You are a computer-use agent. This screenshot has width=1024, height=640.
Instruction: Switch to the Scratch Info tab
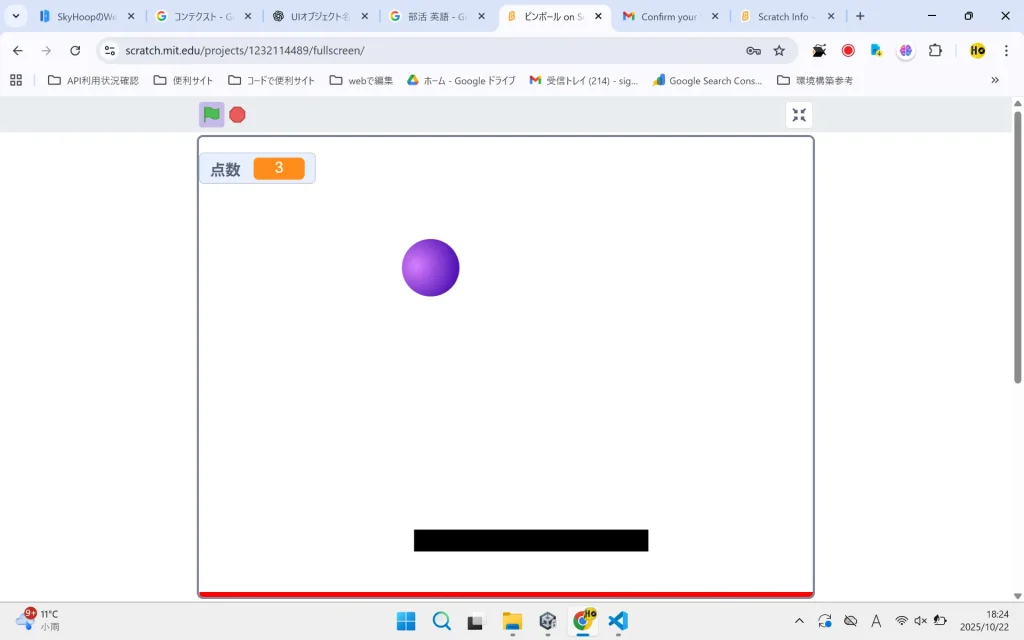(787, 16)
